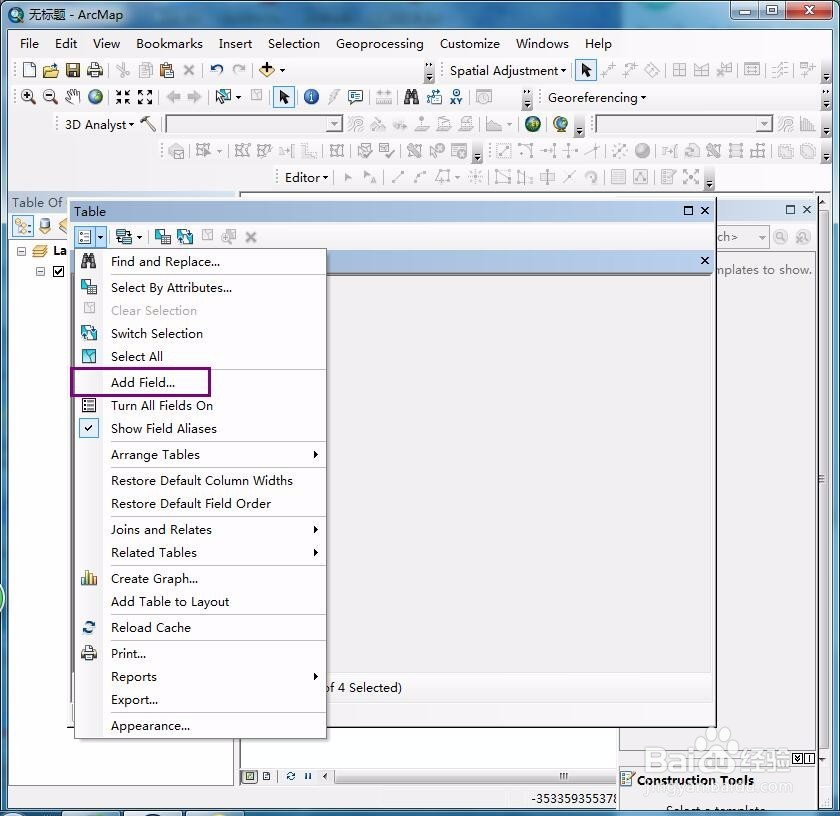The image size is (840, 816).
Task: Click the hammer icon next to 3D Analyst
Action: pyautogui.click(x=148, y=124)
